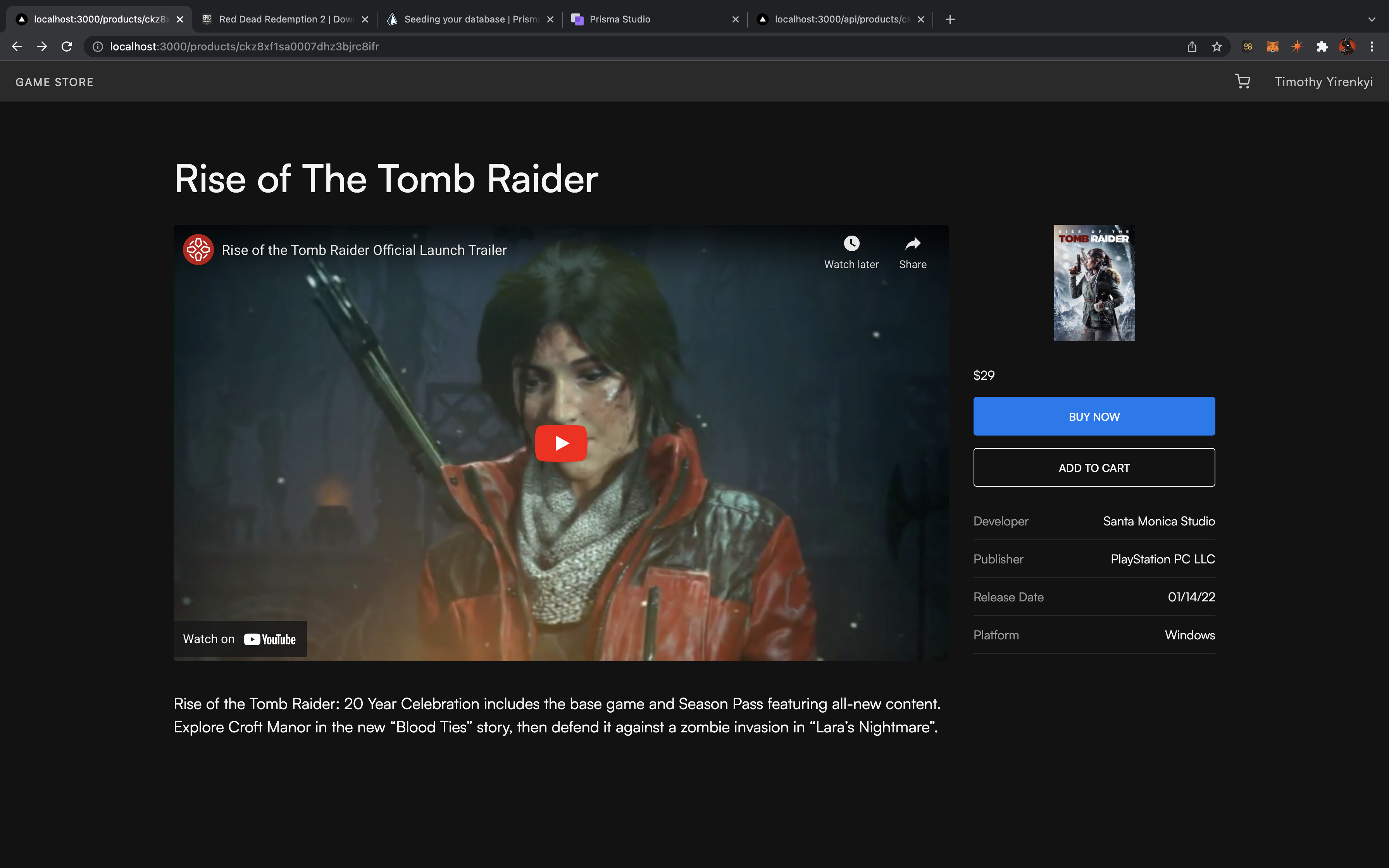The height and width of the screenshot is (868, 1389).
Task: Click the Tomb Raider cover thumbnail
Action: pyautogui.click(x=1094, y=282)
